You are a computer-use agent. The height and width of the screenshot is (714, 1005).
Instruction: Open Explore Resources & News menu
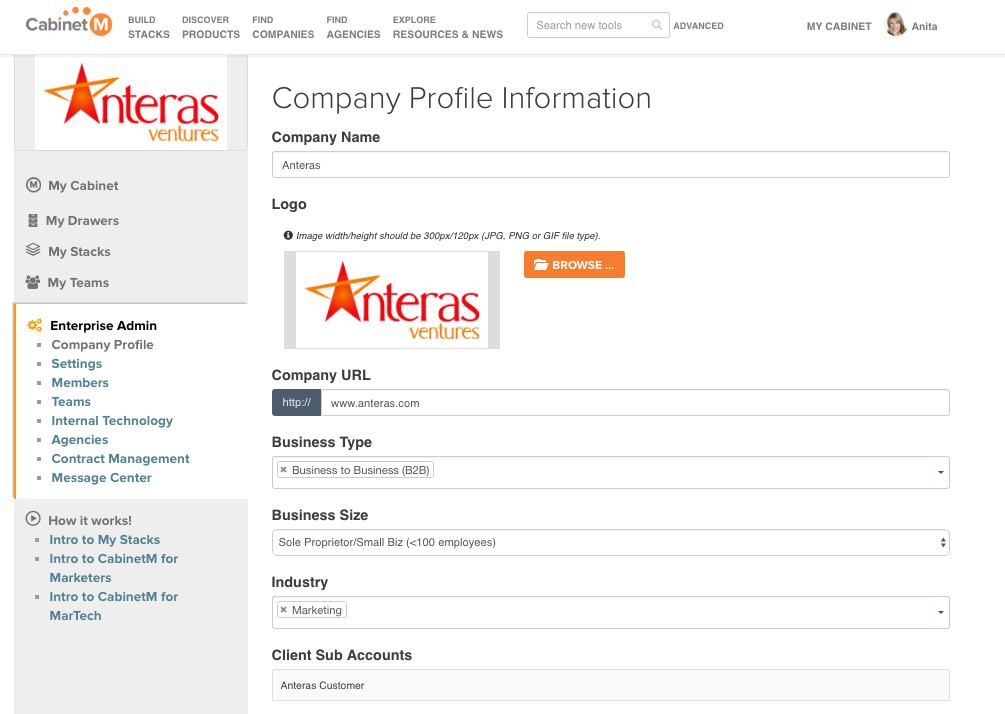(447, 27)
